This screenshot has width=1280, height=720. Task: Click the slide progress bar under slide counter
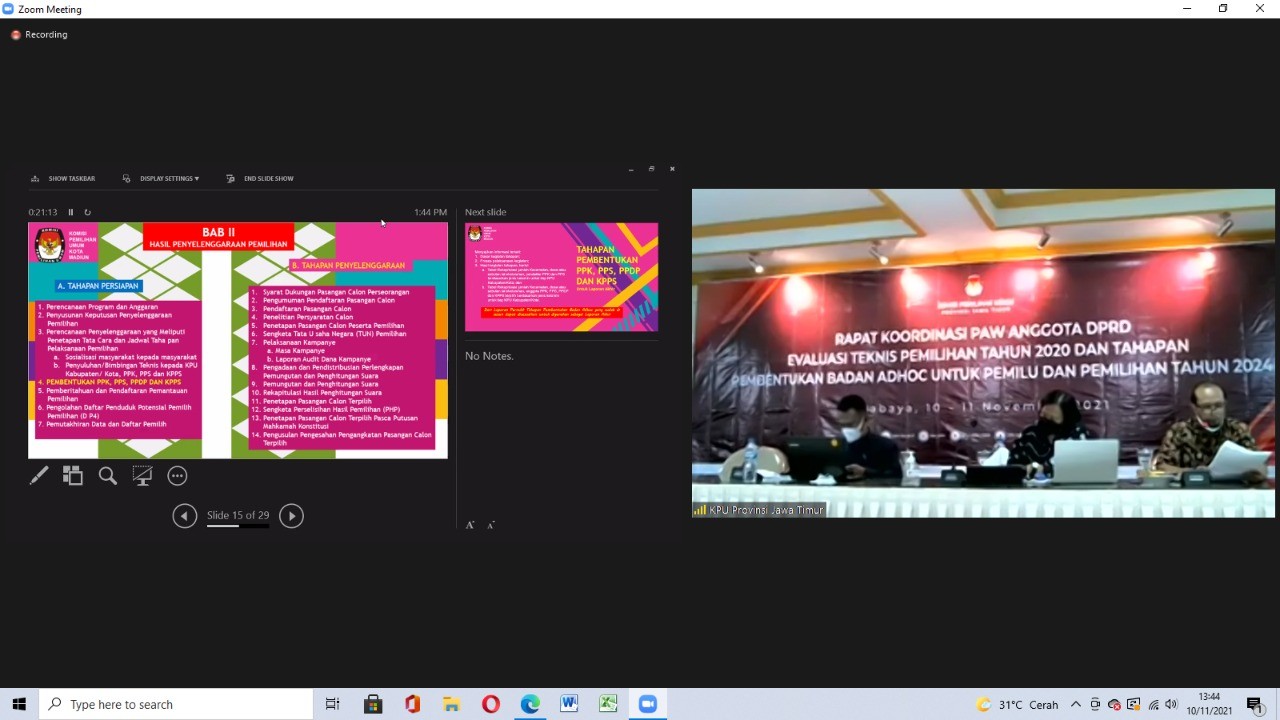pos(238,526)
